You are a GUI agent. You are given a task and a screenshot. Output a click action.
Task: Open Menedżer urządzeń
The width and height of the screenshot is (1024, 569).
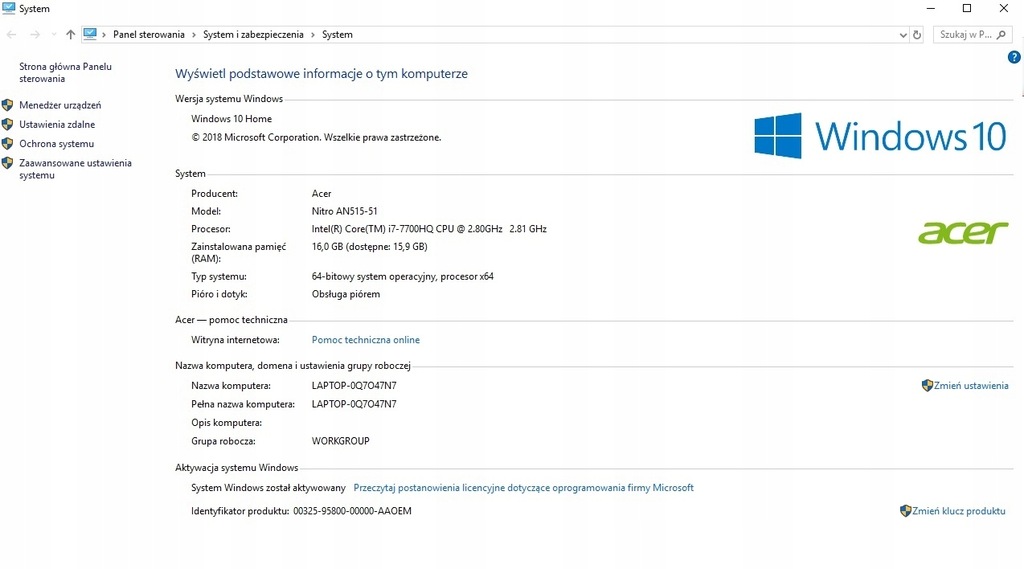pyautogui.click(x=60, y=105)
